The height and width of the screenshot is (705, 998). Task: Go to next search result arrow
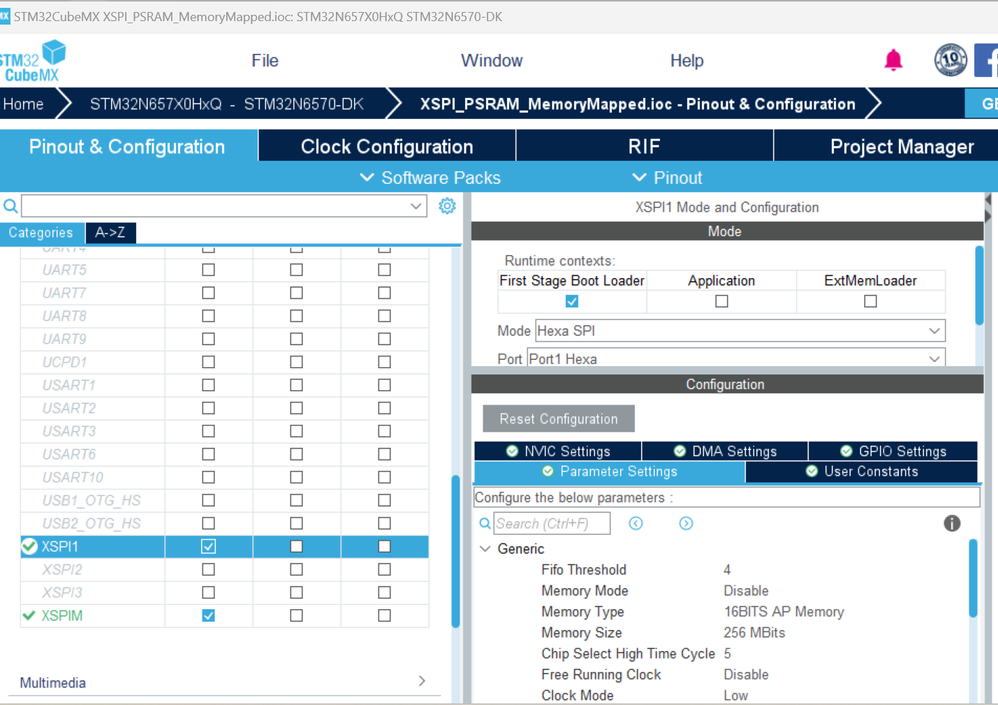[x=685, y=523]
